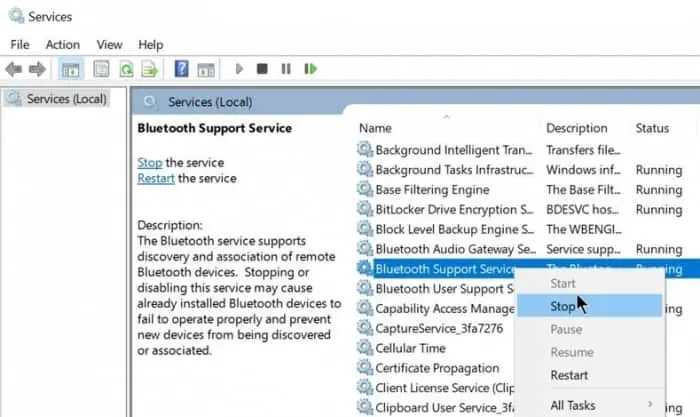Select BitLocker Drive Encryption S... service name
Screen dimensions: 700x417
[x=454, y=209]
